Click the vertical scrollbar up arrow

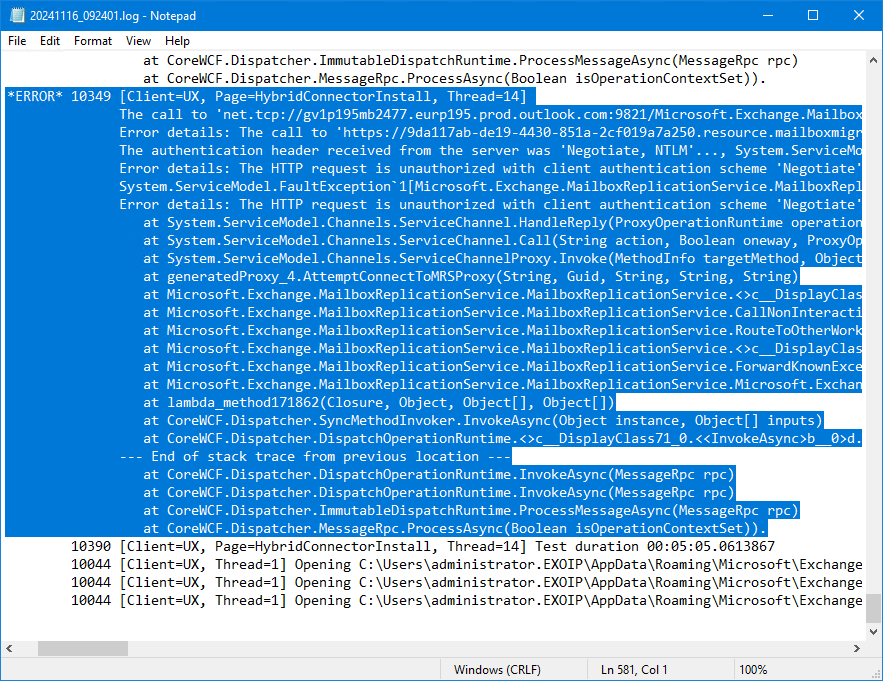(x=873, y=60)
